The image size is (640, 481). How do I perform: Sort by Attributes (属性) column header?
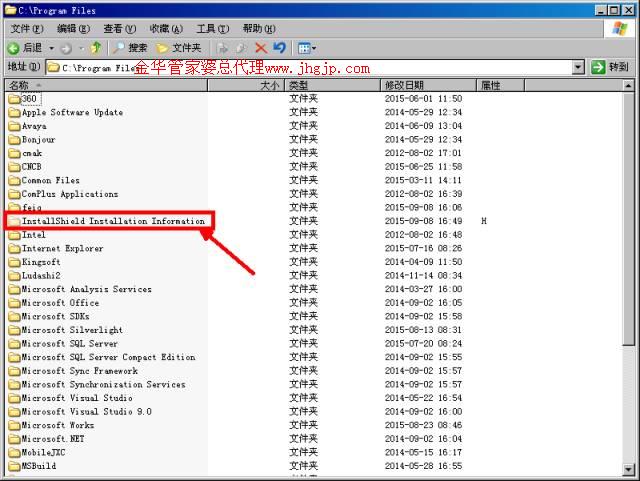[x=500, y=85]
